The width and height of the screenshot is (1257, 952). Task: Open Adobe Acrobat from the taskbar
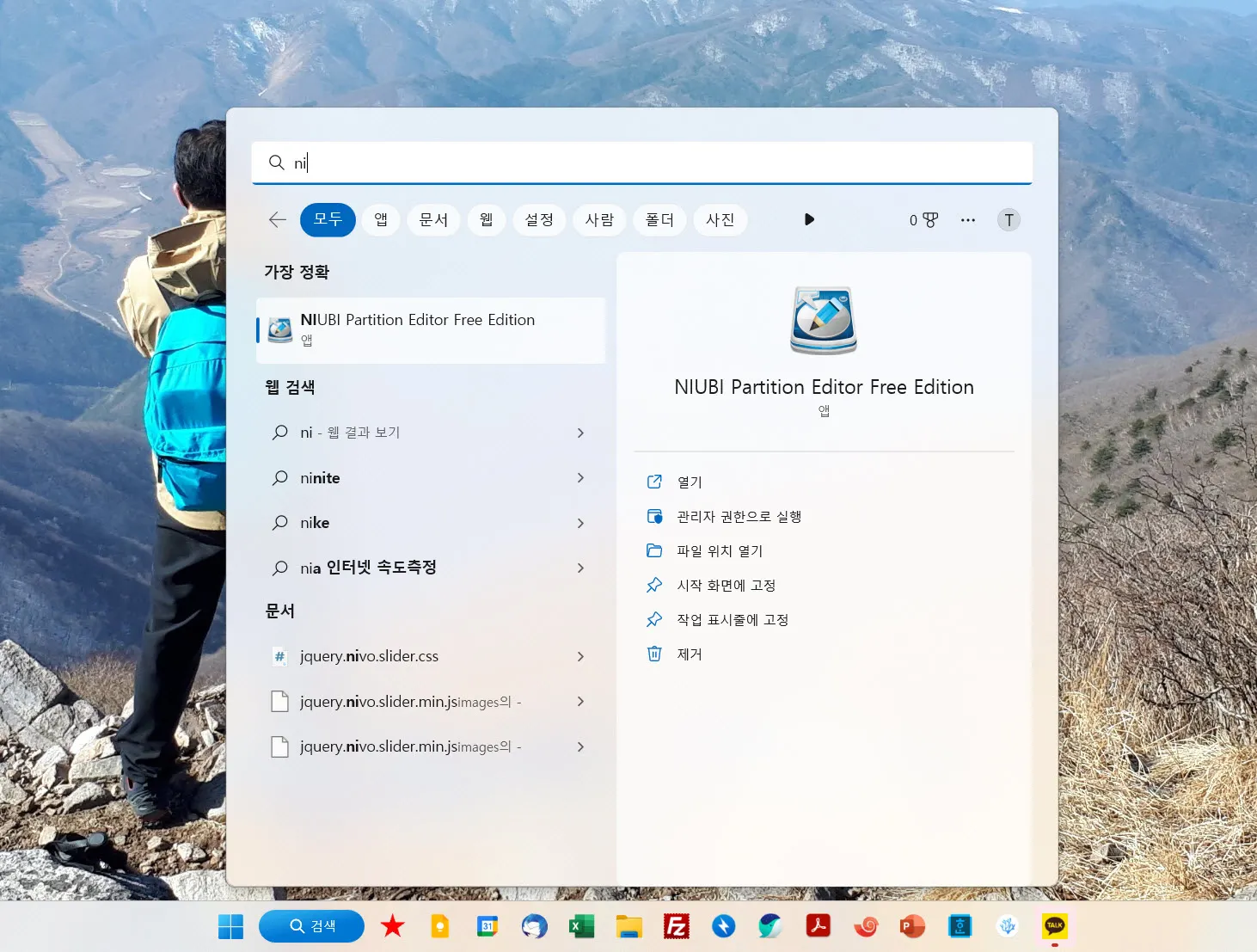point(818,926)
